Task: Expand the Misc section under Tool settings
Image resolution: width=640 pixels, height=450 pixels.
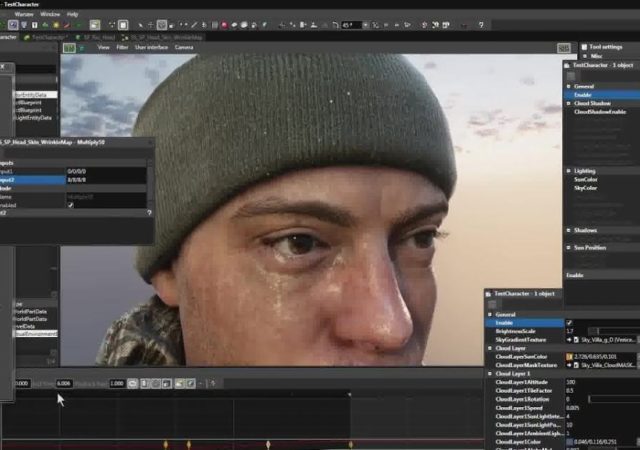Action: (x=585, y=57)
